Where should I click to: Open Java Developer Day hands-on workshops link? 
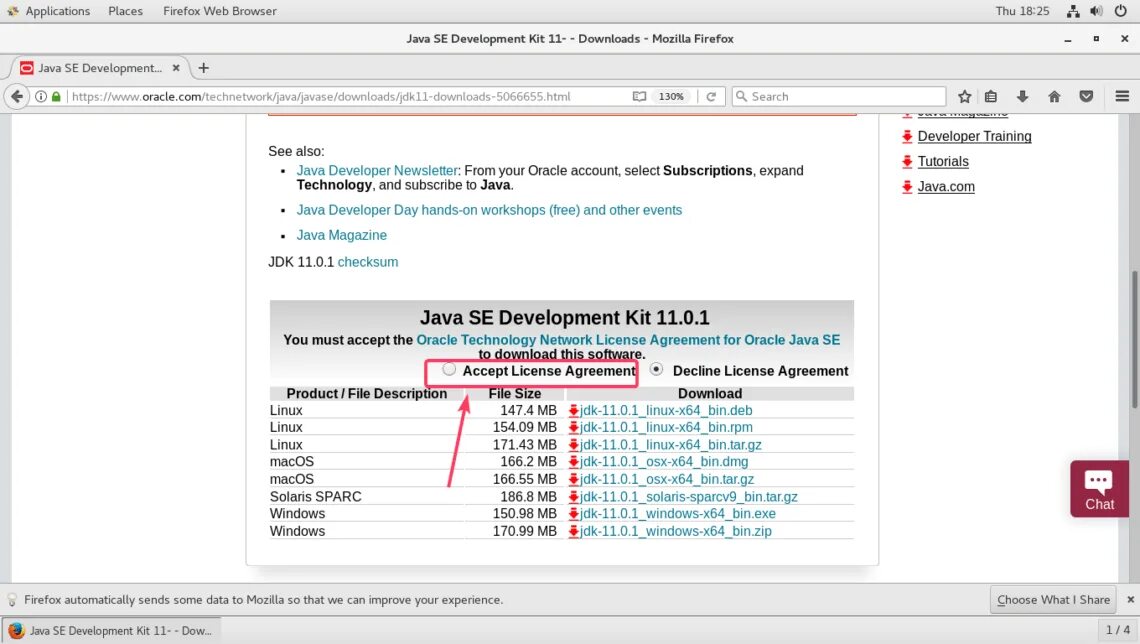489,210
